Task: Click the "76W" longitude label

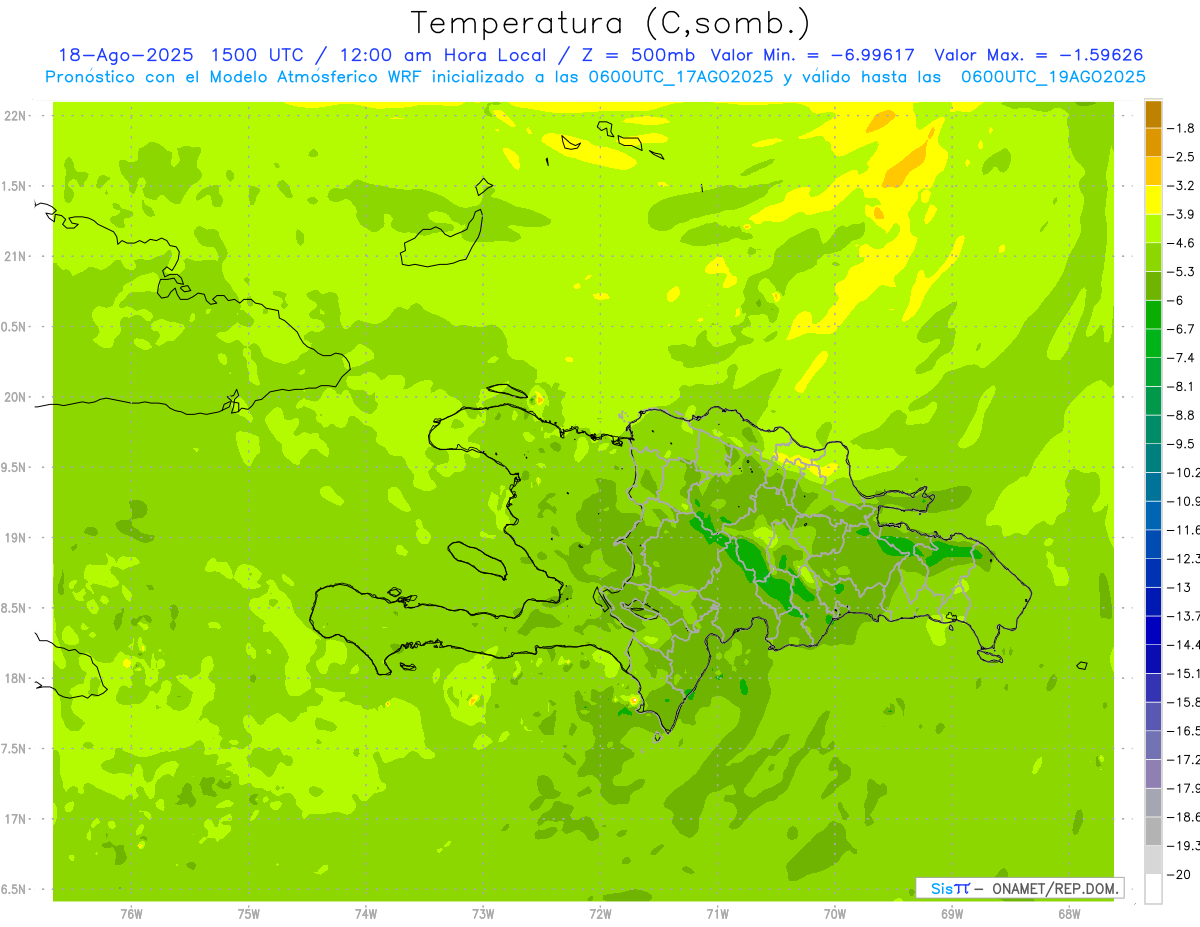Action: pos(131,914)
